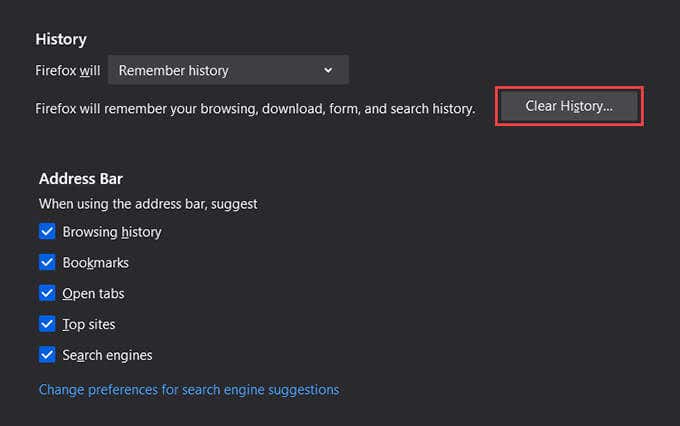Uncheck the Search engines checkbox
This screenshot has height=426, width=680.
tap(47, 355)
